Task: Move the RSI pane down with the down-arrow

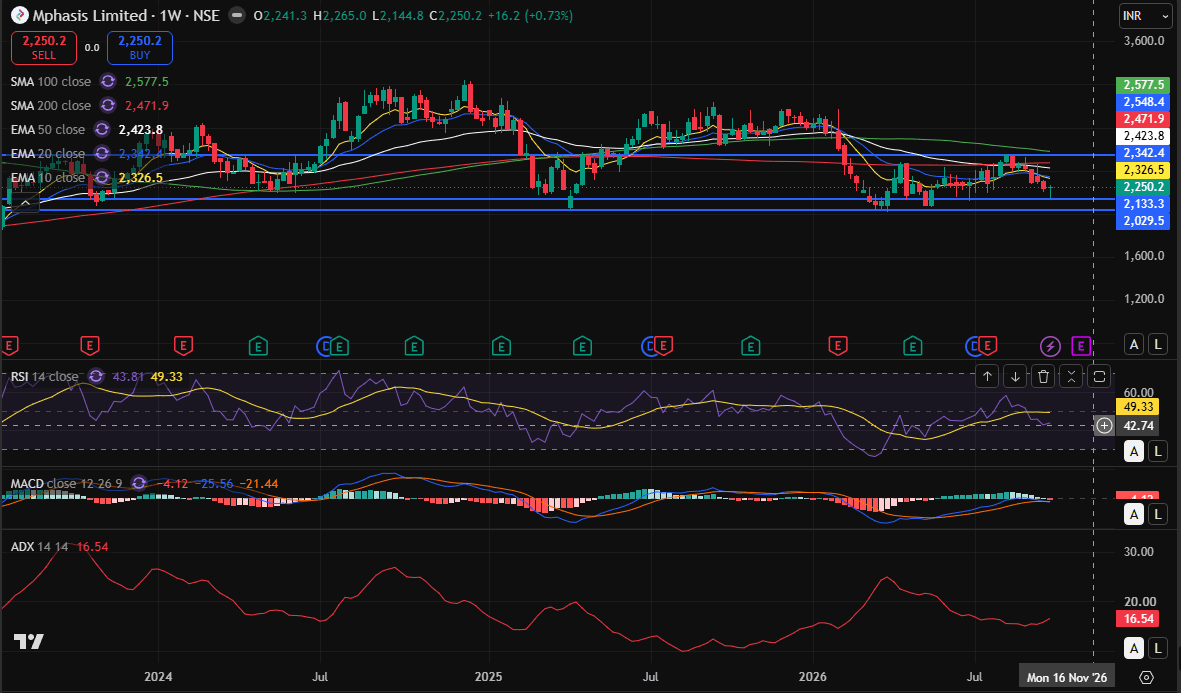Action: tap(1015, 376)
